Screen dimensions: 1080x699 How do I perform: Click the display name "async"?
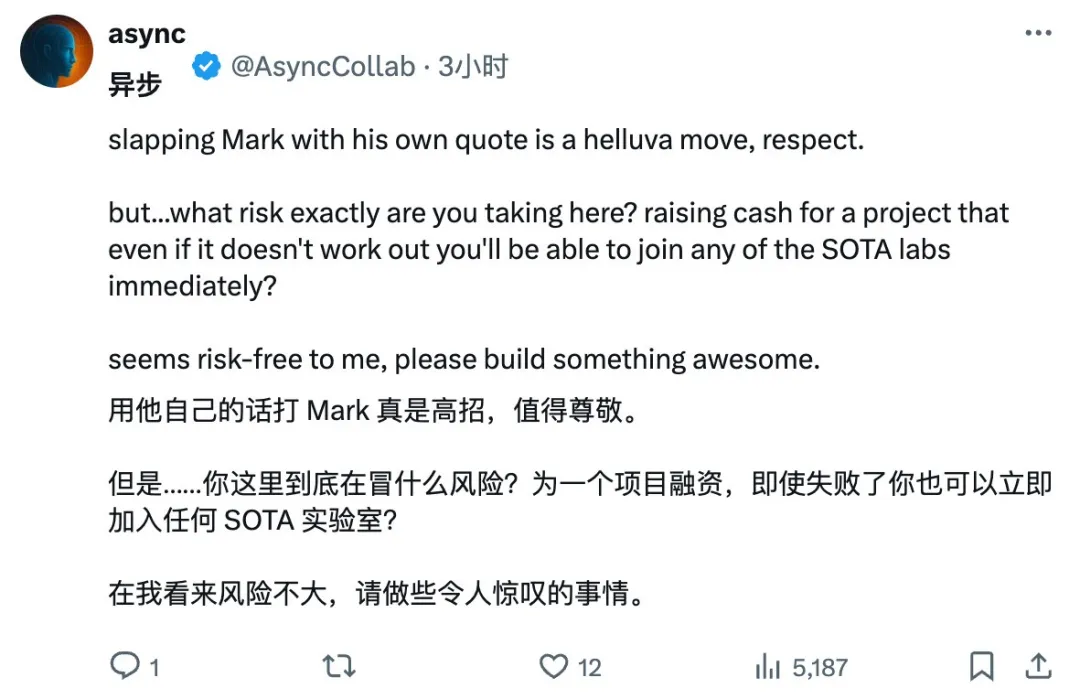pyautogui.click(x=146, y=33)
